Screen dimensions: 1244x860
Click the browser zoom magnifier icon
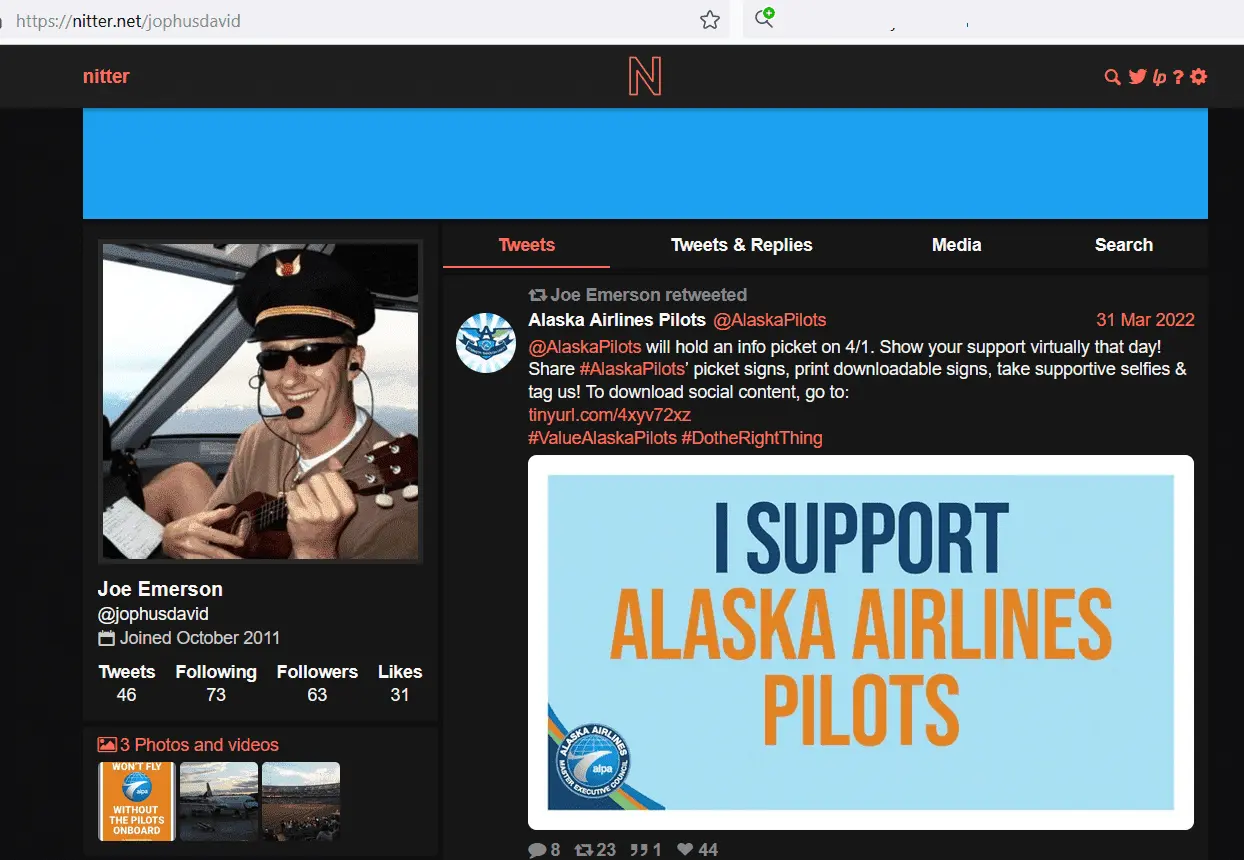pos(765,18)
